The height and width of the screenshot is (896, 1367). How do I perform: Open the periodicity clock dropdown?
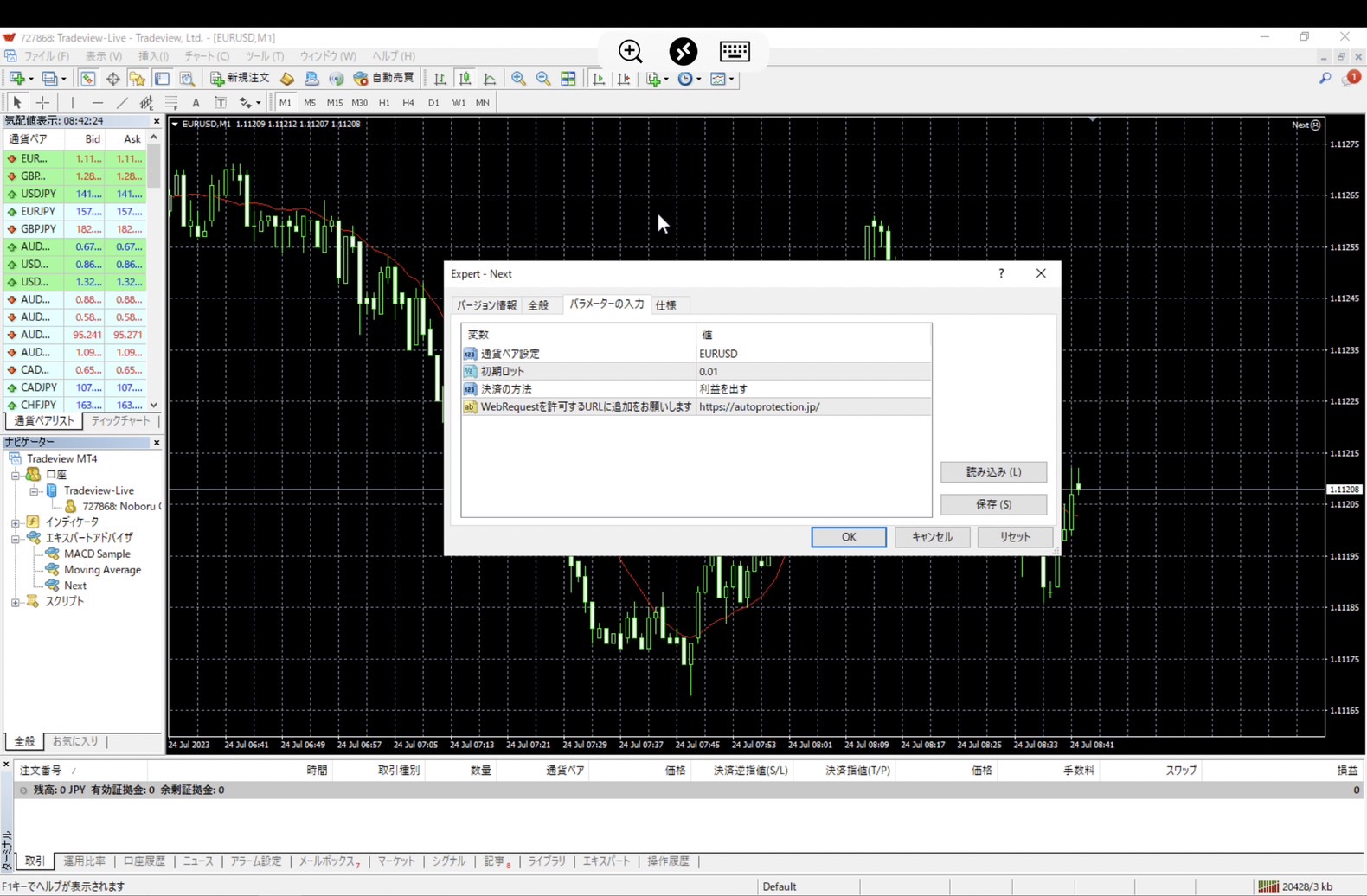point(690,79)
